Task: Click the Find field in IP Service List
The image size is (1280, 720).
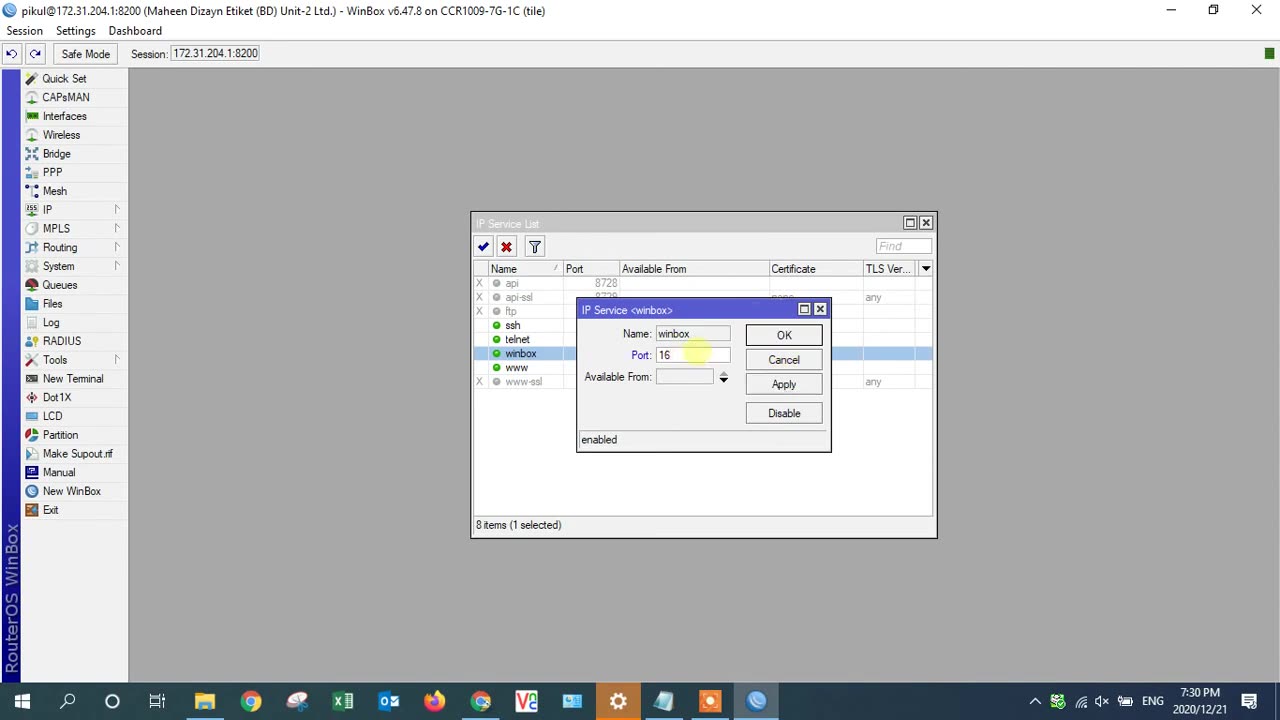Action: [903, 246]
